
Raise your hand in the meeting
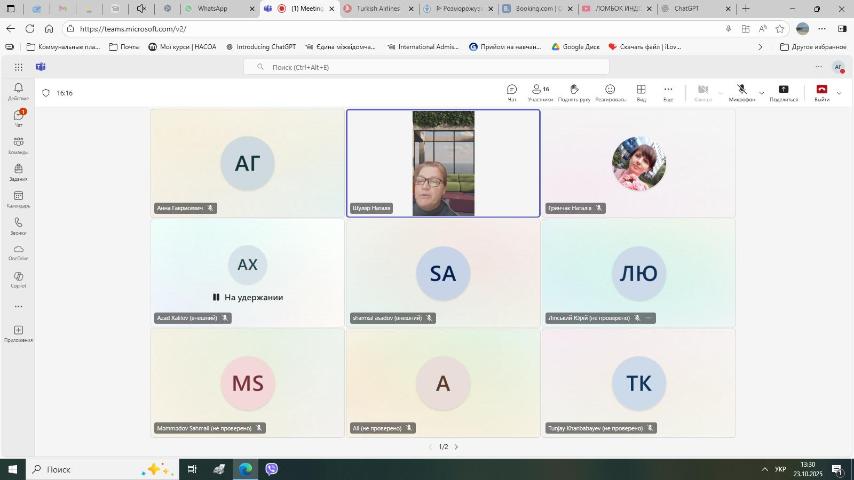574,91
